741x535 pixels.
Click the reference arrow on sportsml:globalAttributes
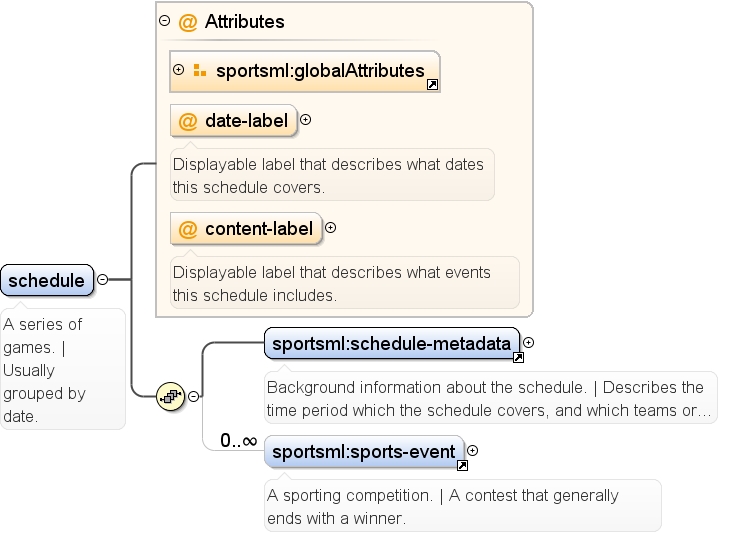pos(432,85)
